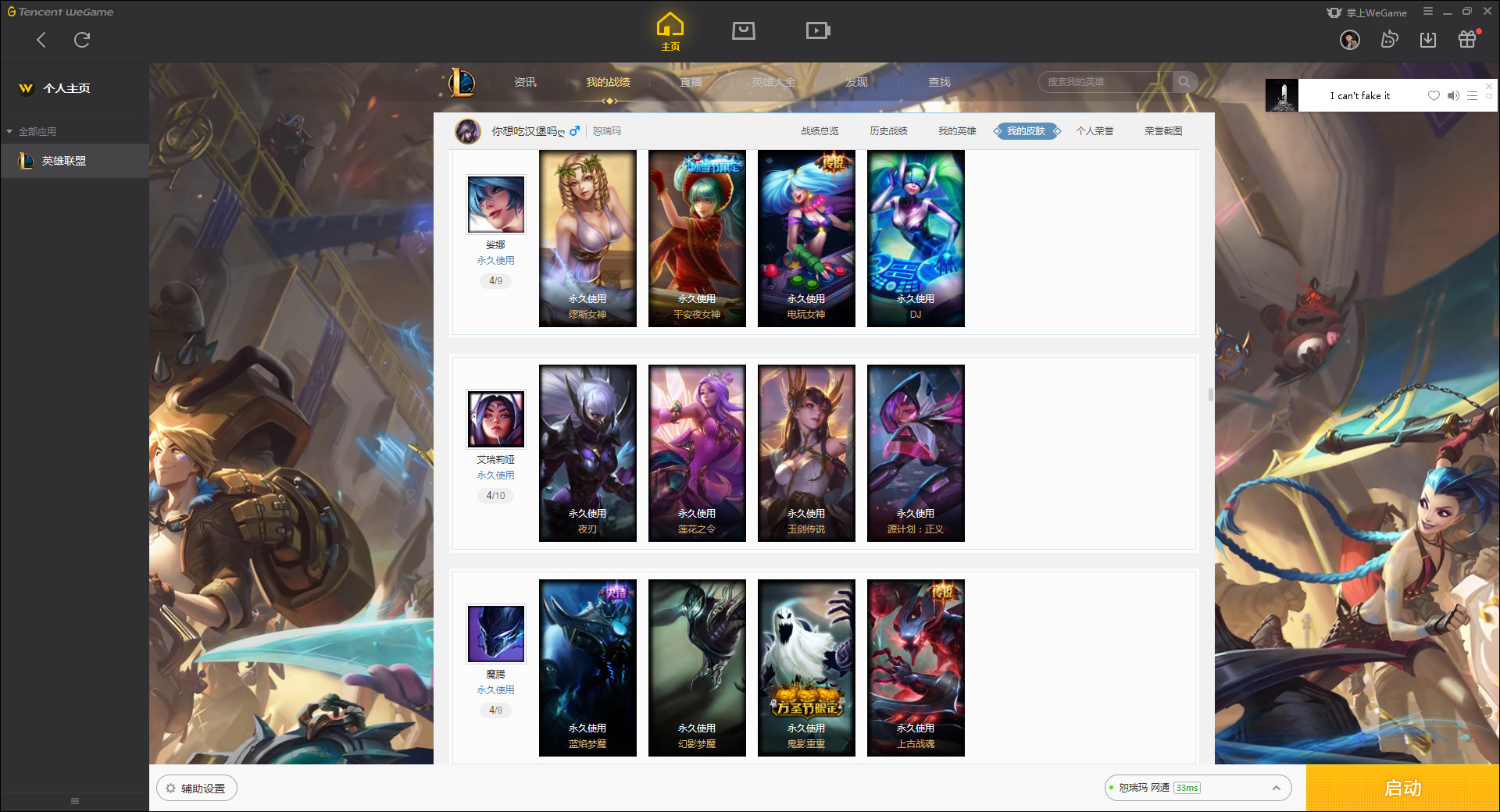Viewport: 1500px width, 812px height.
Task: Launch the game with 启动 button
Action: click(1403, 788)
